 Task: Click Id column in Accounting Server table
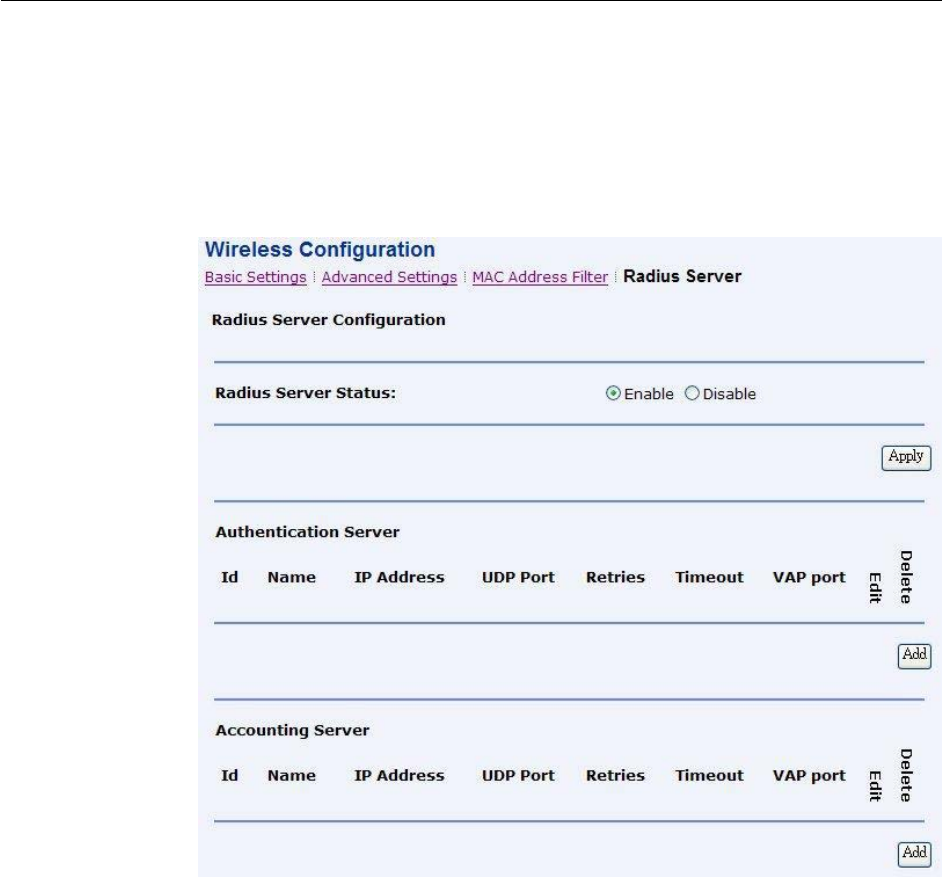pyautogui.click(x=229, y=775)
